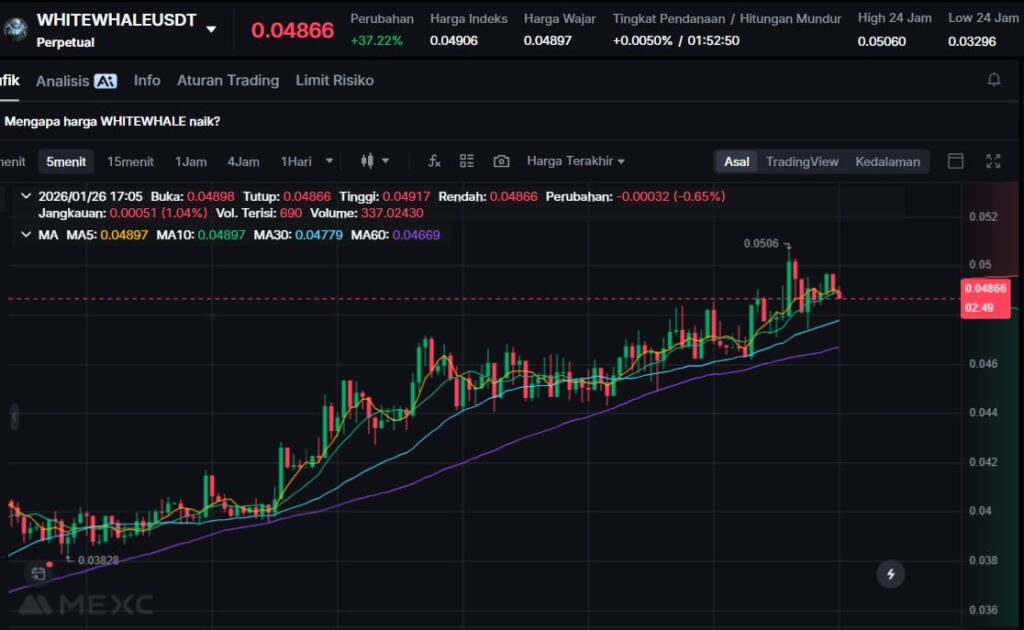Click 'Mengapa harga WHITEWHALE naik?' link
This screenshot has width=1024, height=630.
click(x=112, y=121)
